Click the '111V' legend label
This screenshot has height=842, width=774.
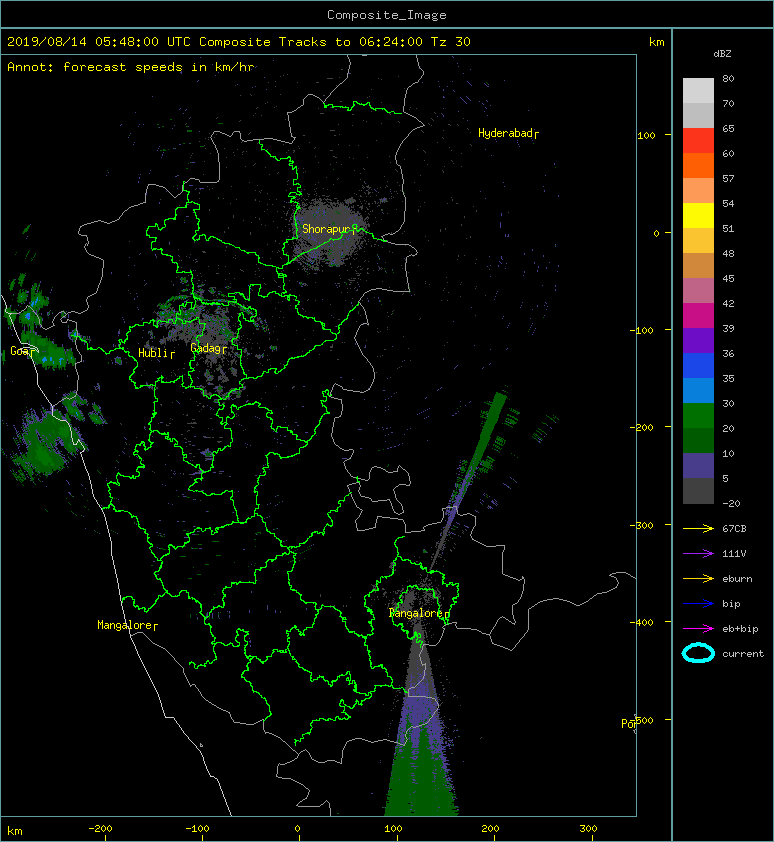click(734, 554)
